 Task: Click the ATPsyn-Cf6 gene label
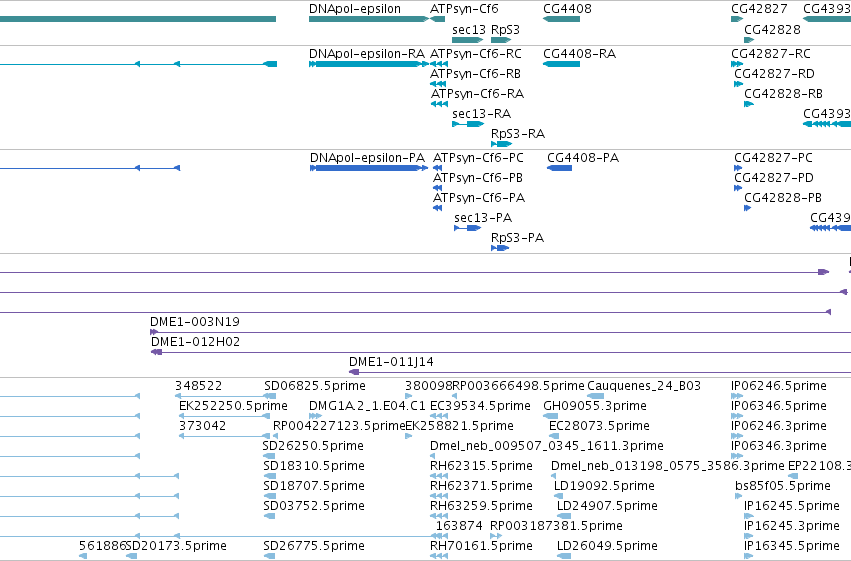(x=464, y=9)
